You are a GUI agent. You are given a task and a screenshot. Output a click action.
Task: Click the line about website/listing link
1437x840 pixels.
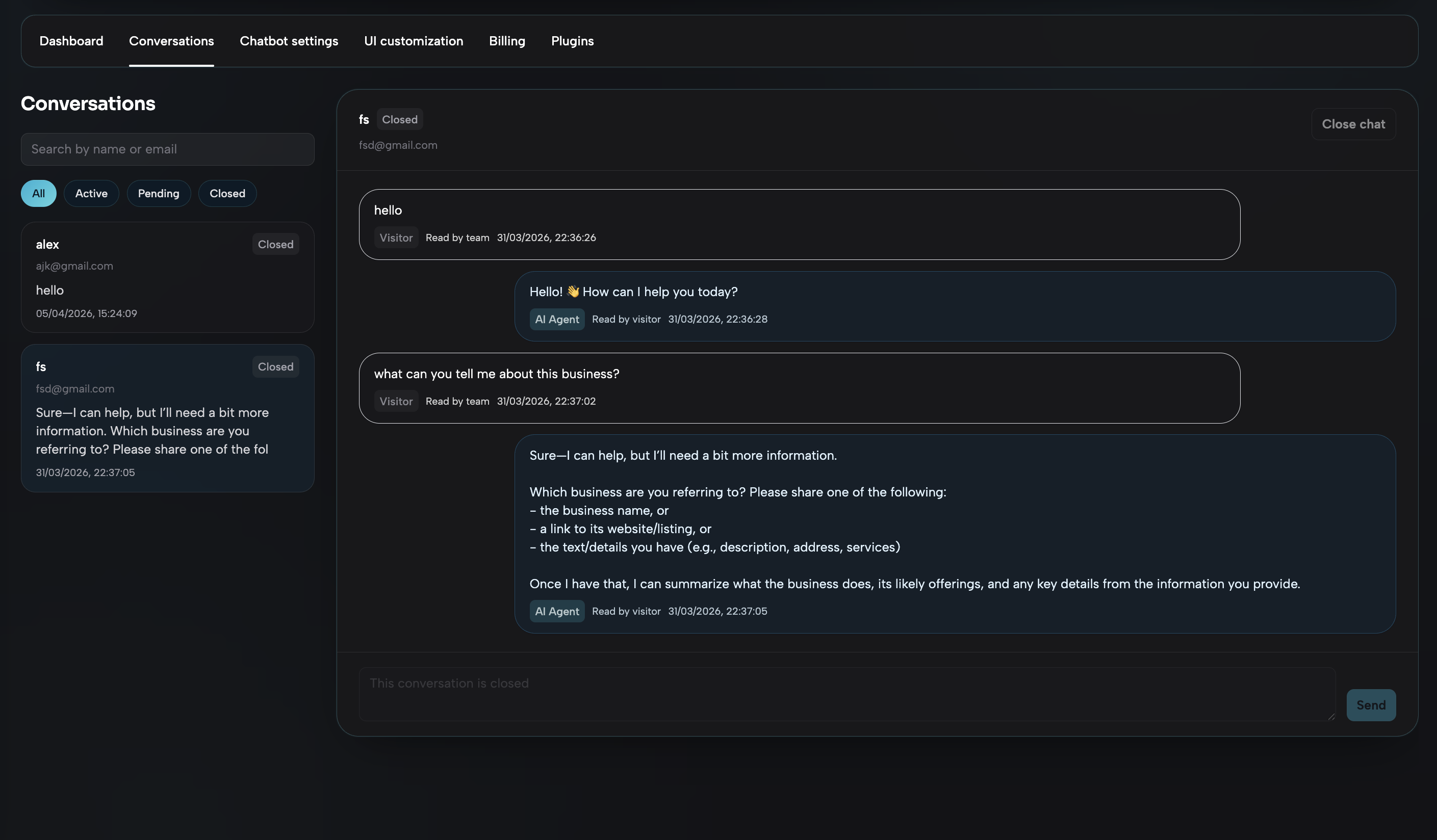pos(621,528)
